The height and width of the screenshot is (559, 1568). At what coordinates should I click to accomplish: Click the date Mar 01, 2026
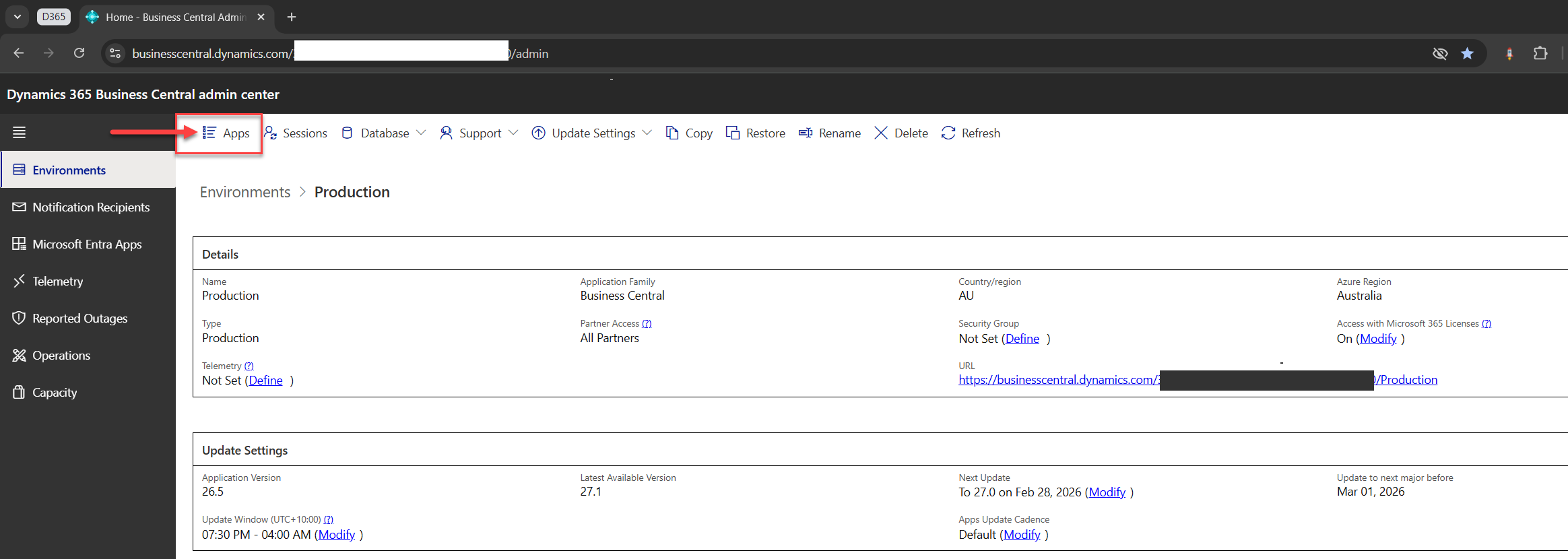tap(1371, 492)
